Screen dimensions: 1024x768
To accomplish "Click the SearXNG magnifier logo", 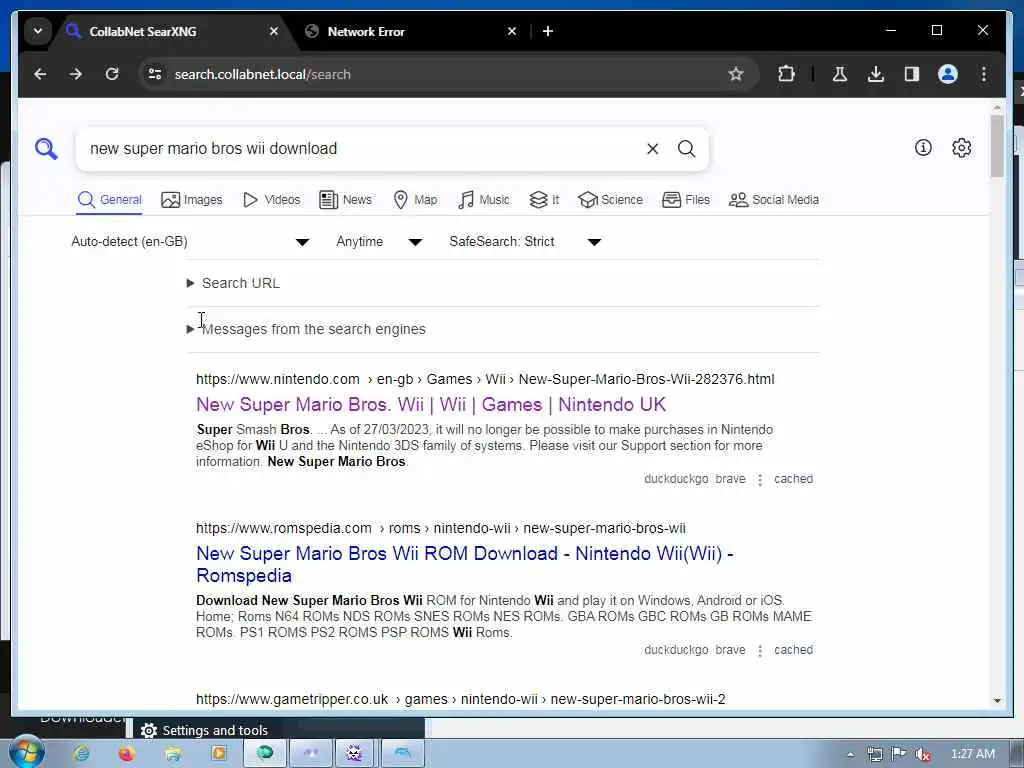I will (x=46, y=149).
